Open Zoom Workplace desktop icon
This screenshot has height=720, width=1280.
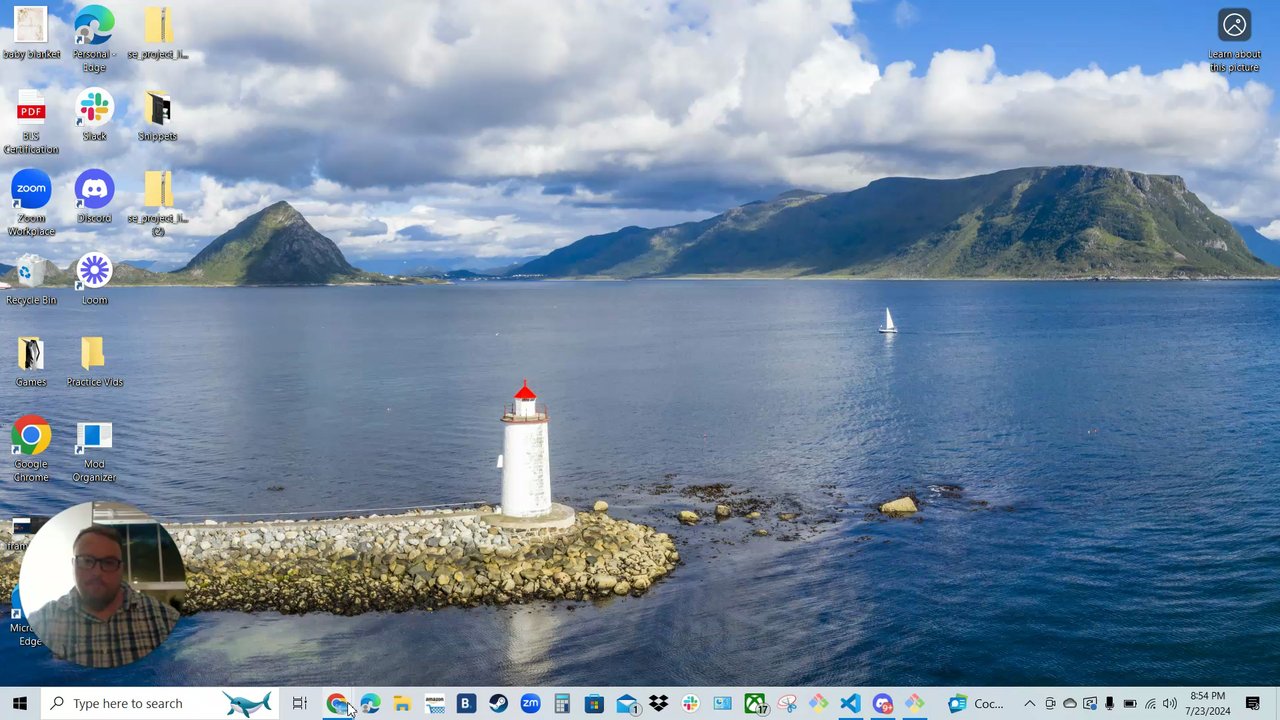pyautogui.click(x=31, y=190)
